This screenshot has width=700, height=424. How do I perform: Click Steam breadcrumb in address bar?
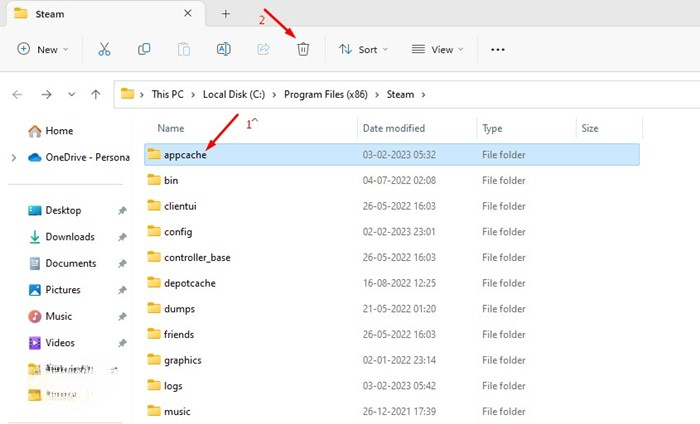[400, 94]
